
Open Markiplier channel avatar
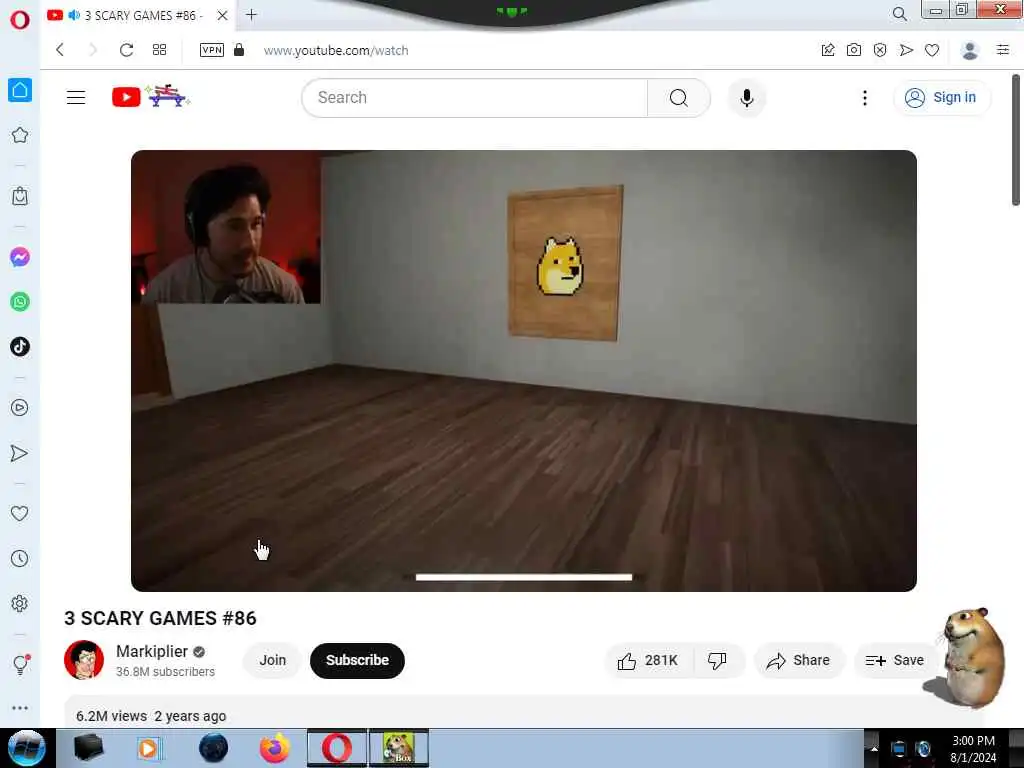click(x=84, y=660)
